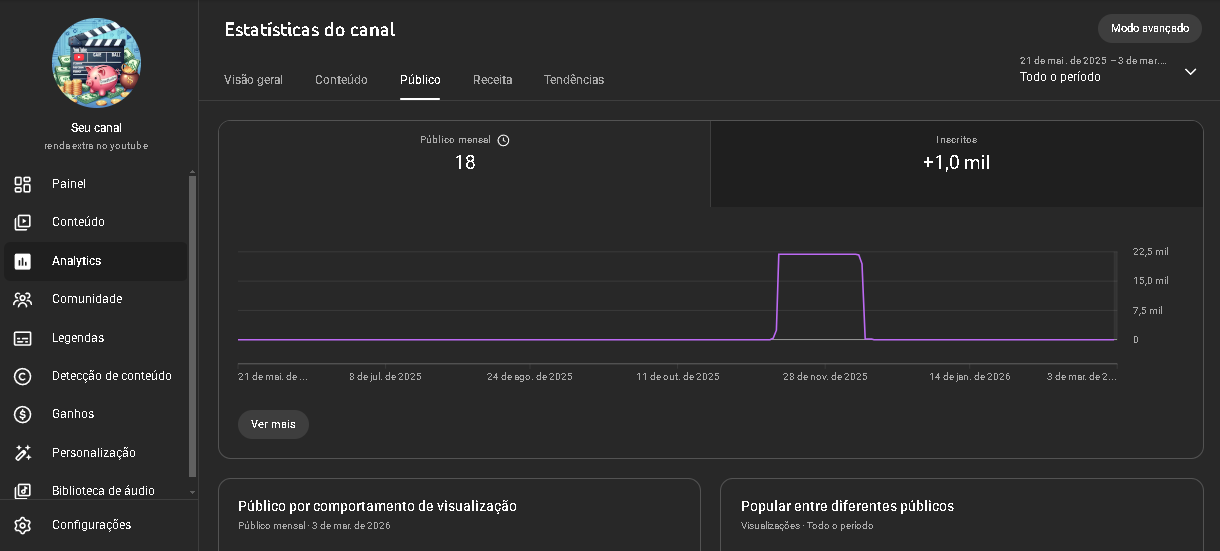Click the Ver mais button

(x=273, y=424)
